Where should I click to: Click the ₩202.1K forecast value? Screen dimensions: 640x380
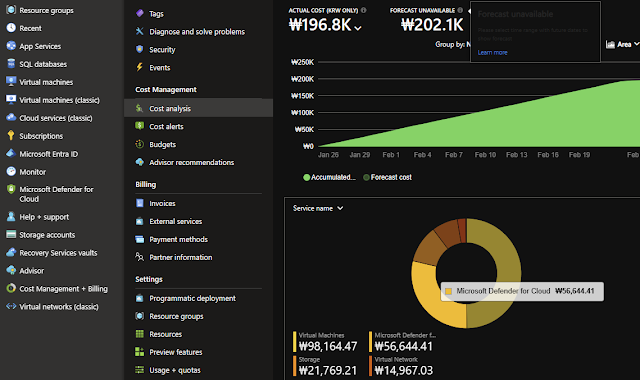click(x=432, y=25)
